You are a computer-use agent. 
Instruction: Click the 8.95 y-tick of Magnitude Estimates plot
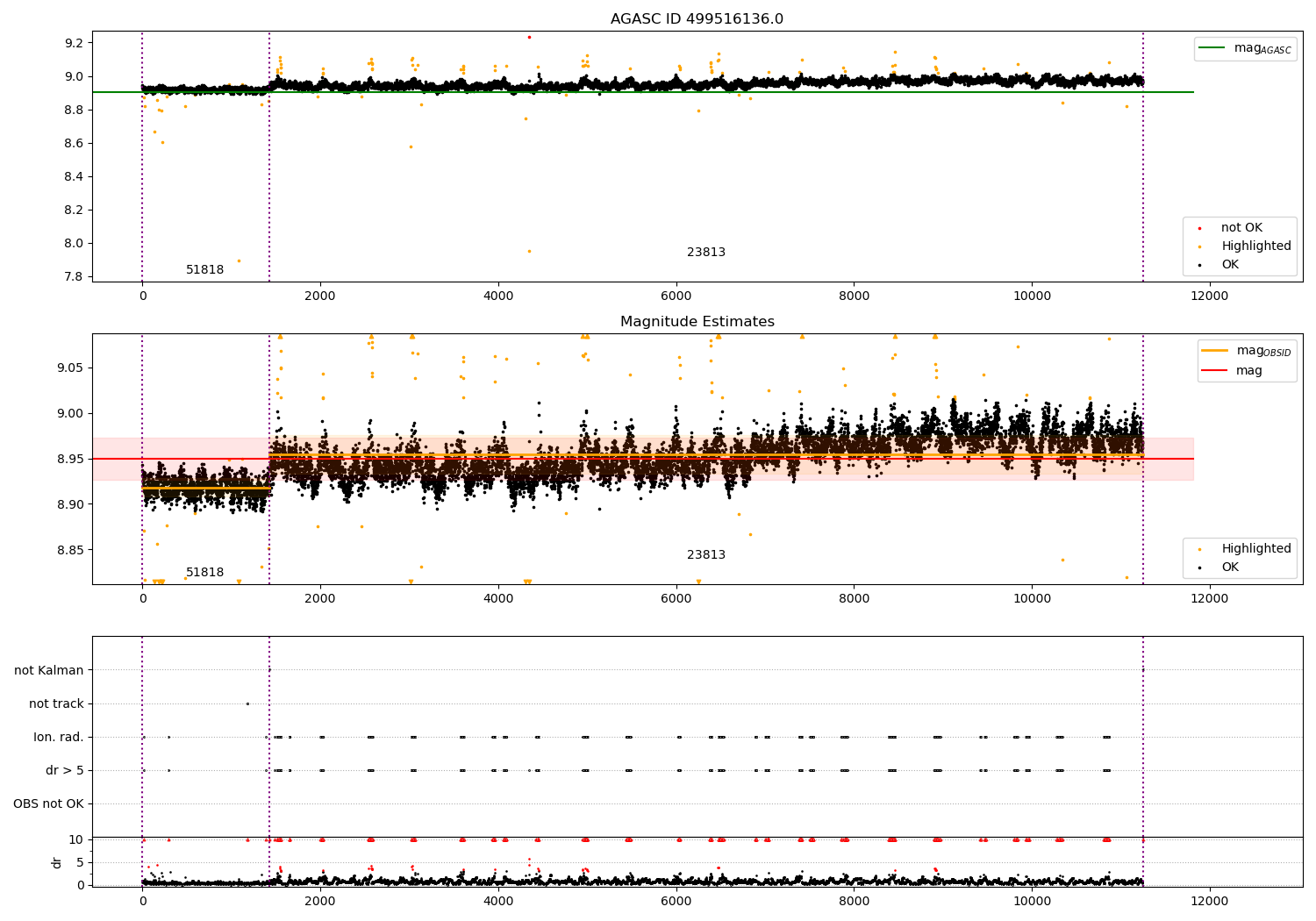pyautogui.click(x=71, y=459)
